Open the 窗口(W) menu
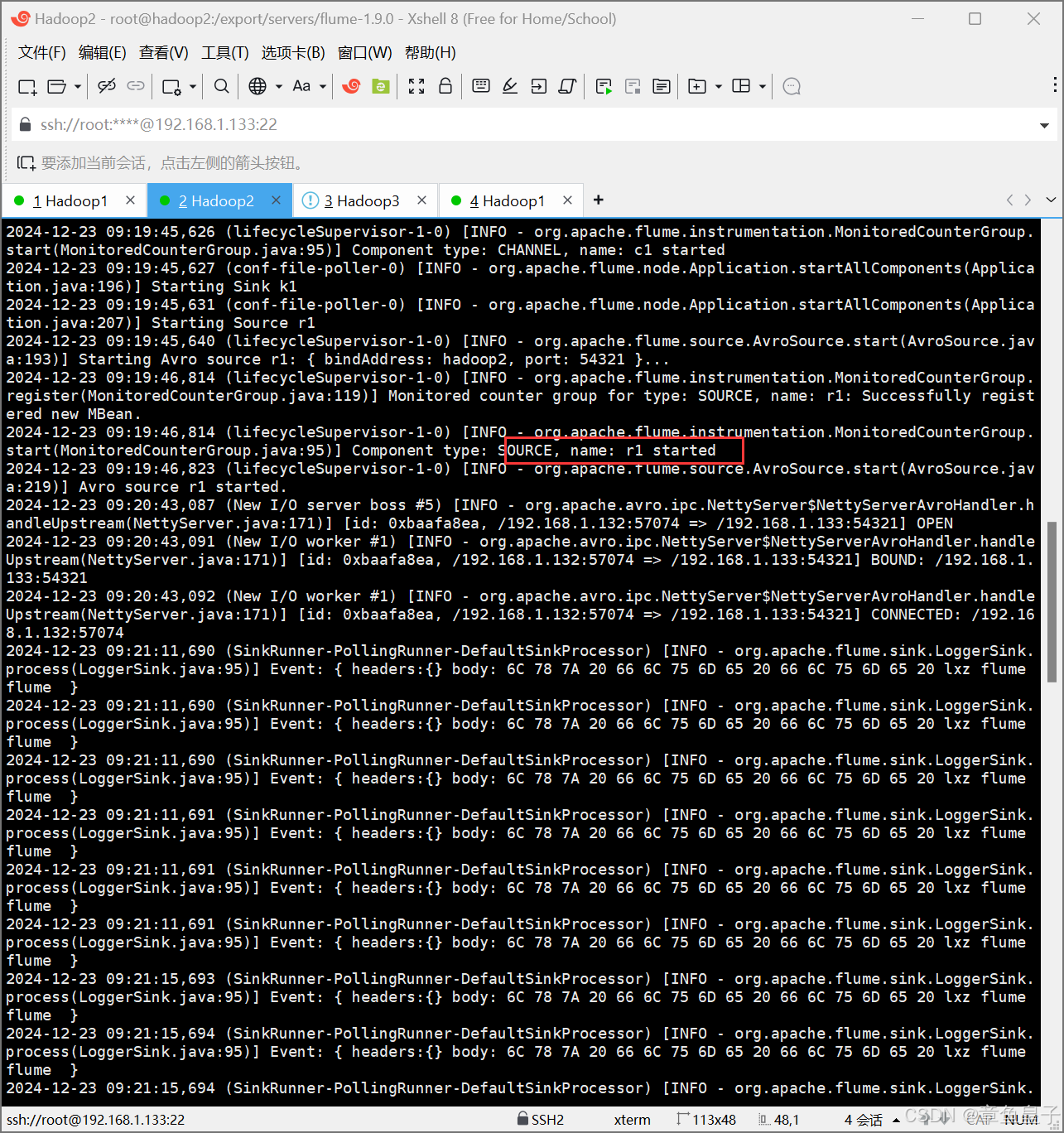Image resolution: width=1064 pixels, height=1133 pixels. click(364, 53)
